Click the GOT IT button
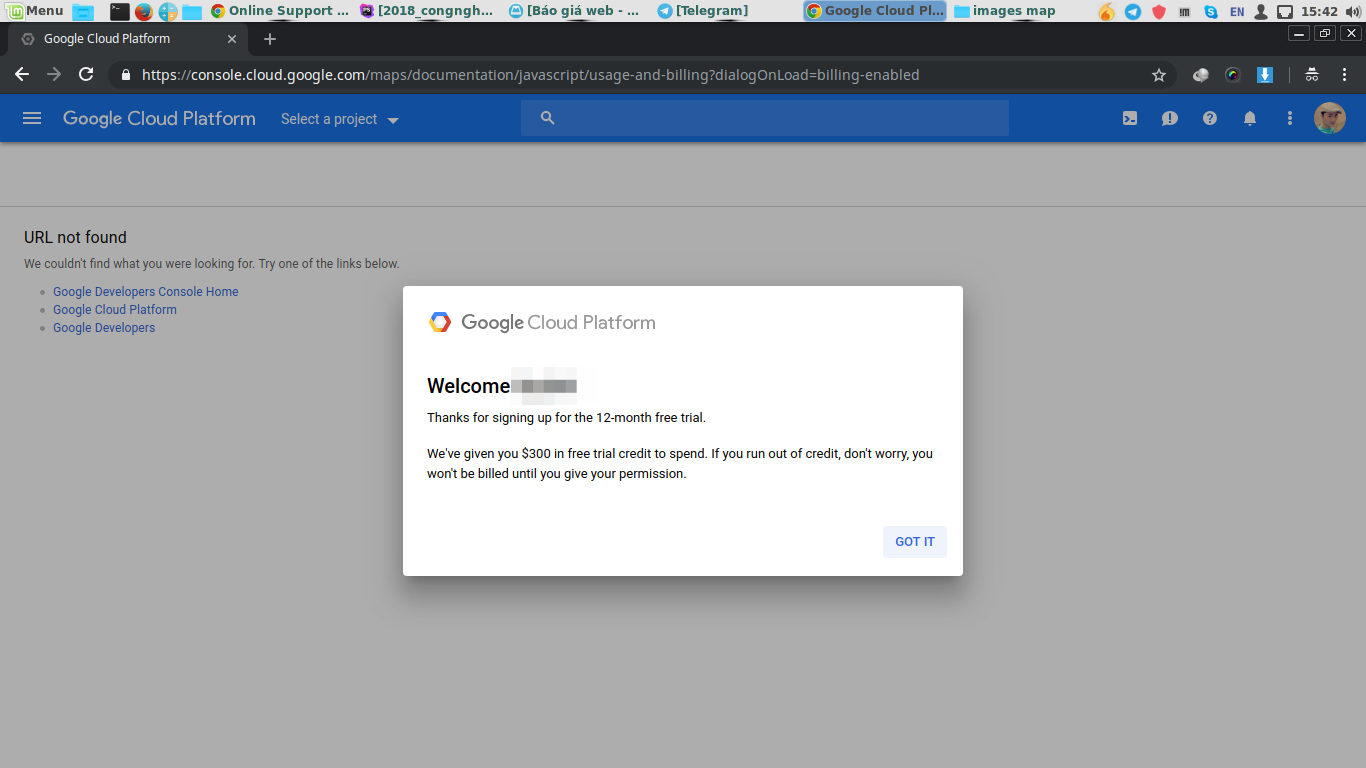This screenshot has height=768, width=1366. (x=914, y=541)
